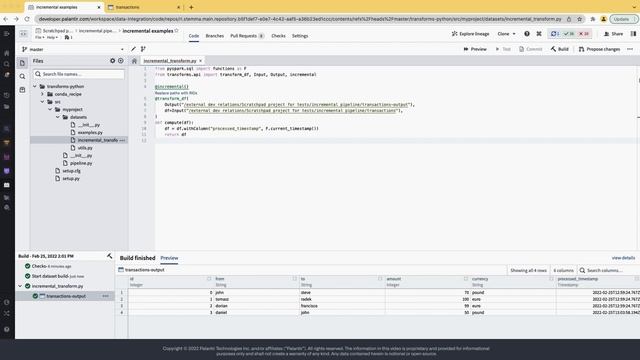Screen dimensions: 640x360
Task: Click the 6 columns indicator
Action: click(563, 270)
